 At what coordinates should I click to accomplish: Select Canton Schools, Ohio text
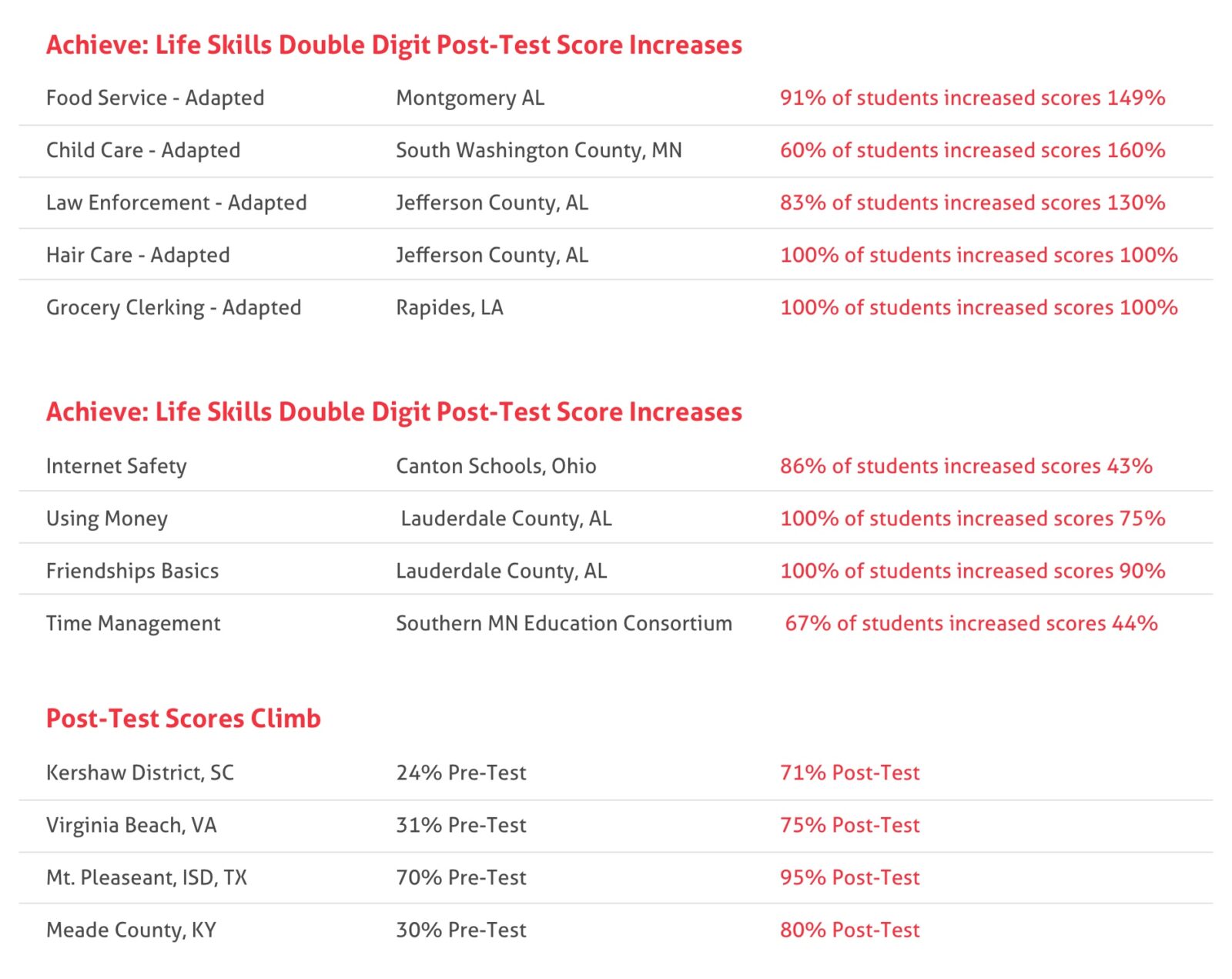click(496, 466)
